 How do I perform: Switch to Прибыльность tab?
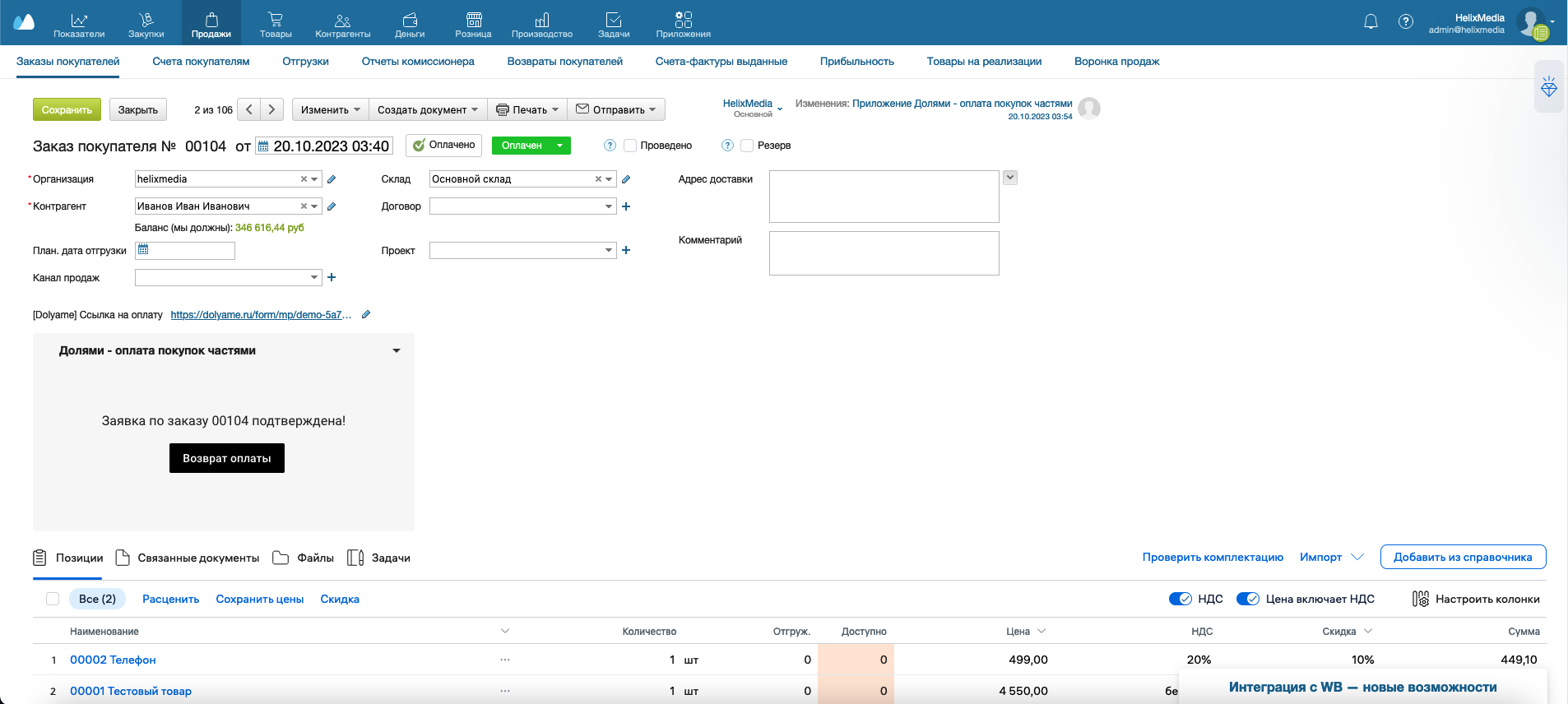click(857, 62)
